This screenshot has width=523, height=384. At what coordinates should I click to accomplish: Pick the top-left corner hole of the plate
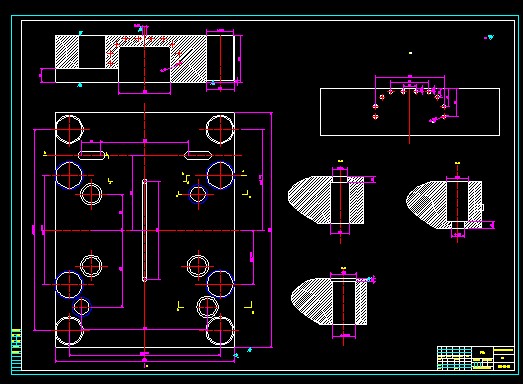(x=69, y=129)
